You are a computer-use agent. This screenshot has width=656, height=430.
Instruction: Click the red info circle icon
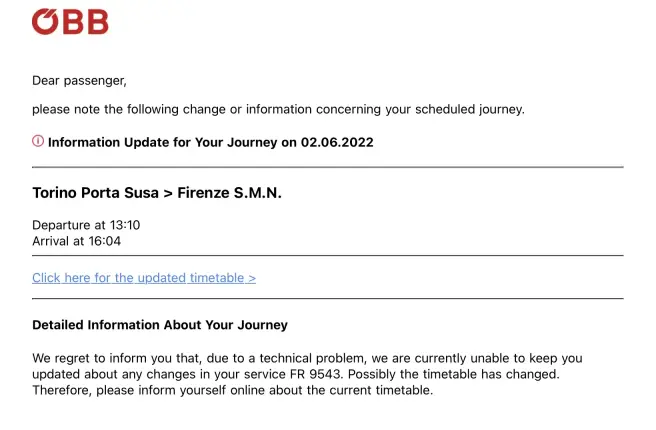[38, 141]
